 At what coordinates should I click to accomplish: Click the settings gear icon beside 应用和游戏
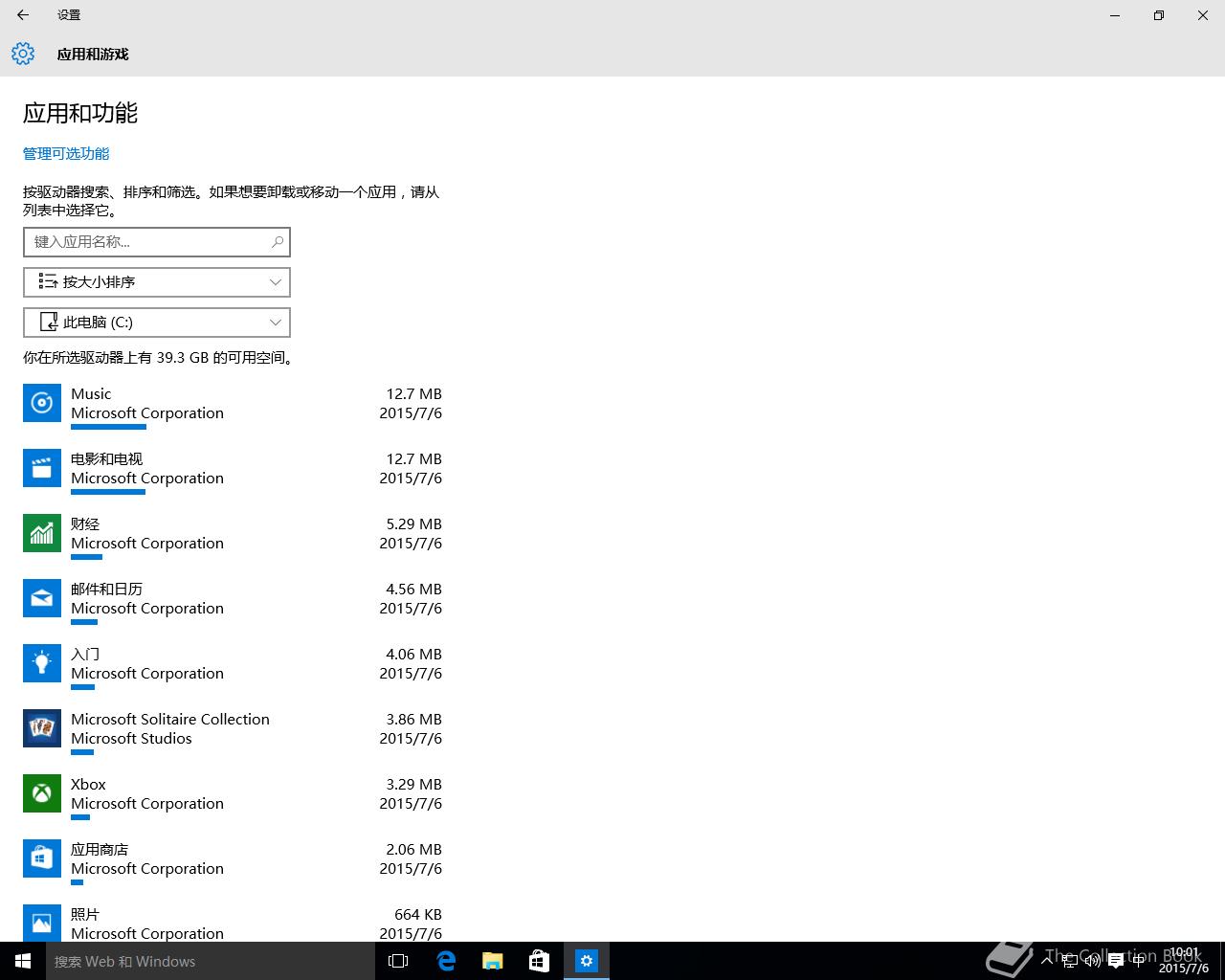[x=23, y=54]
